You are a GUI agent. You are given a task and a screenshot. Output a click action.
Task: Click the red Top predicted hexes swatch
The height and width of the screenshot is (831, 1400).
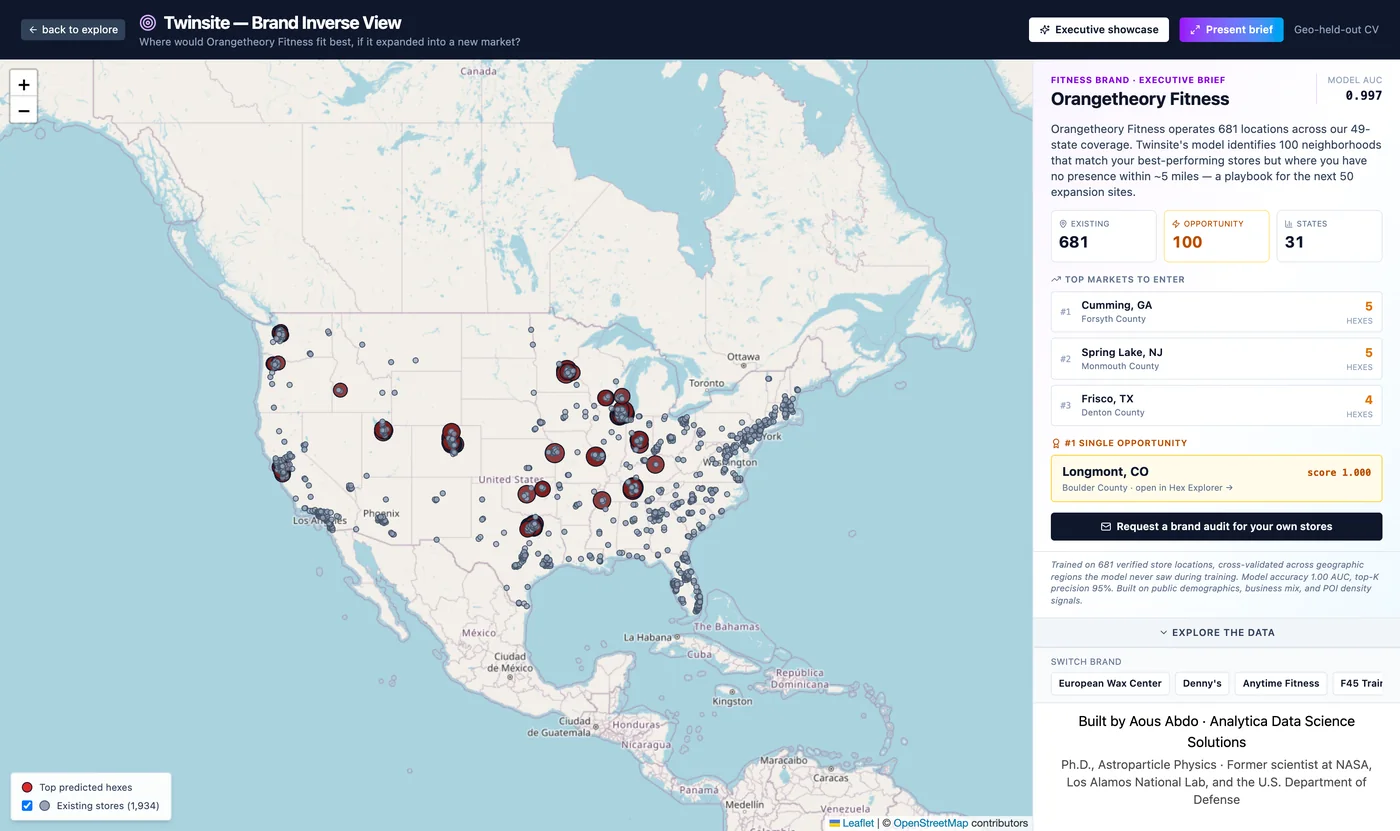point(27,788)
